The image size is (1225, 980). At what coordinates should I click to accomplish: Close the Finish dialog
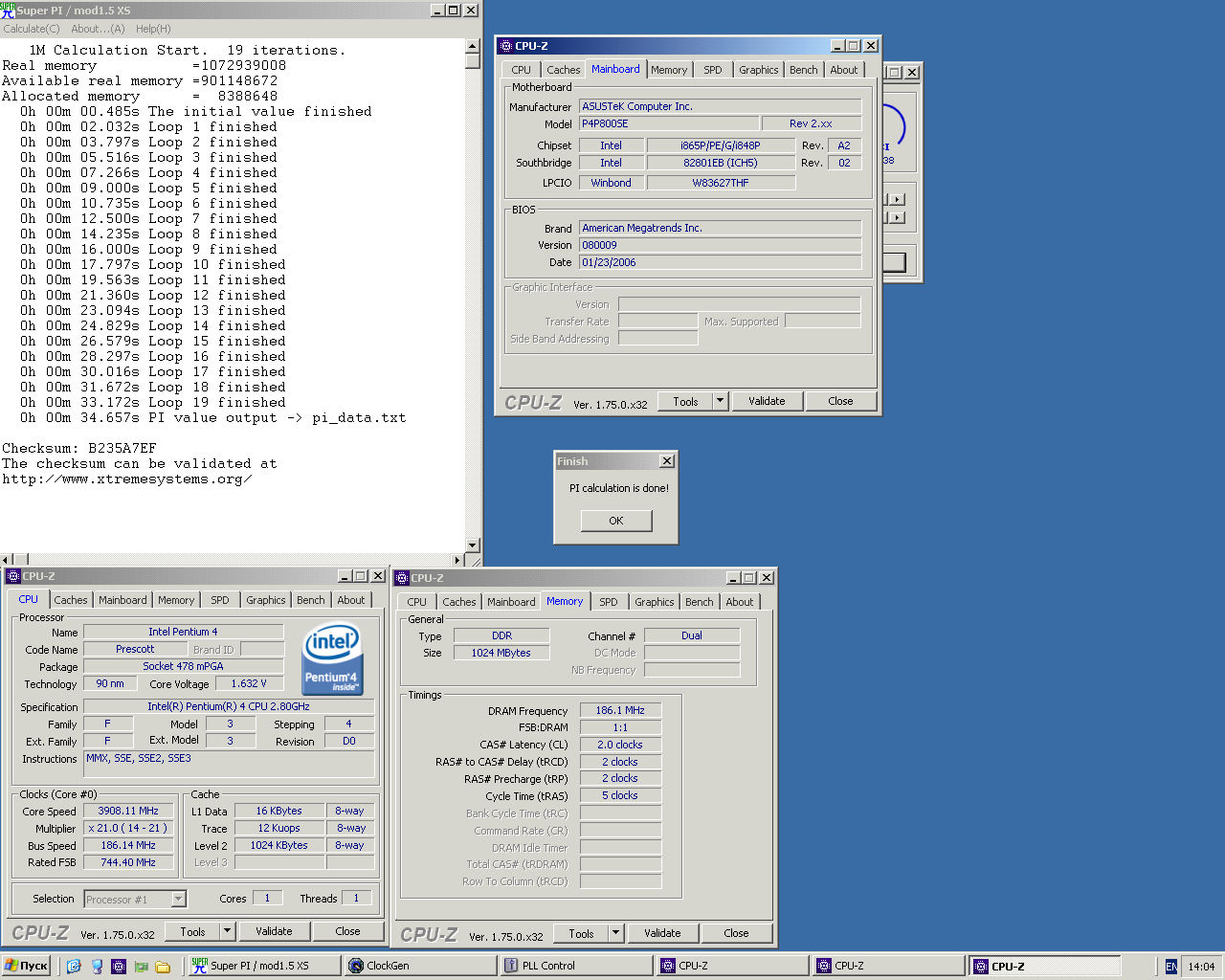[667, 461]
